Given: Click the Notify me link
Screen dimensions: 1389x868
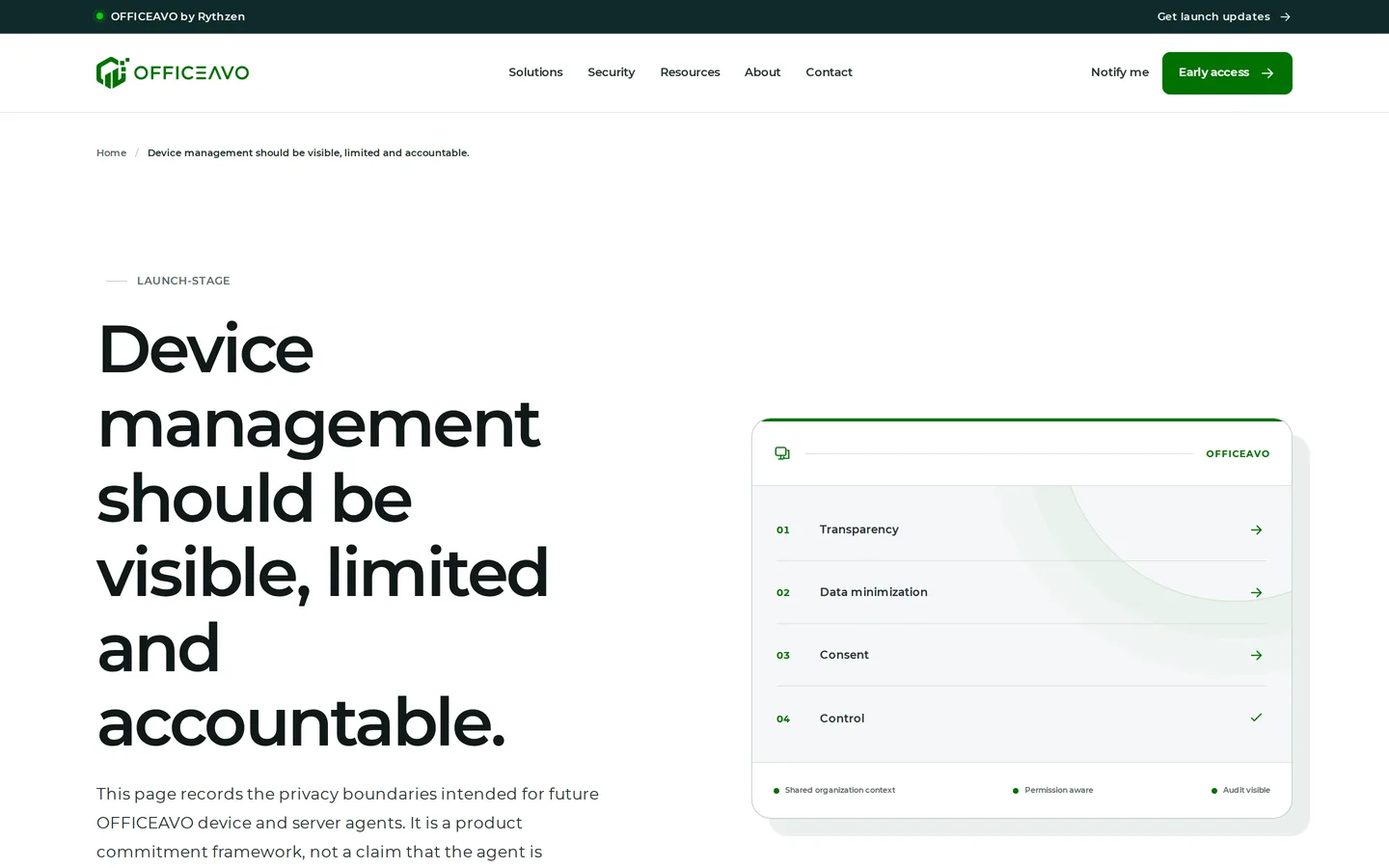Looking at the screenshot, I should tap(1120, 72).
